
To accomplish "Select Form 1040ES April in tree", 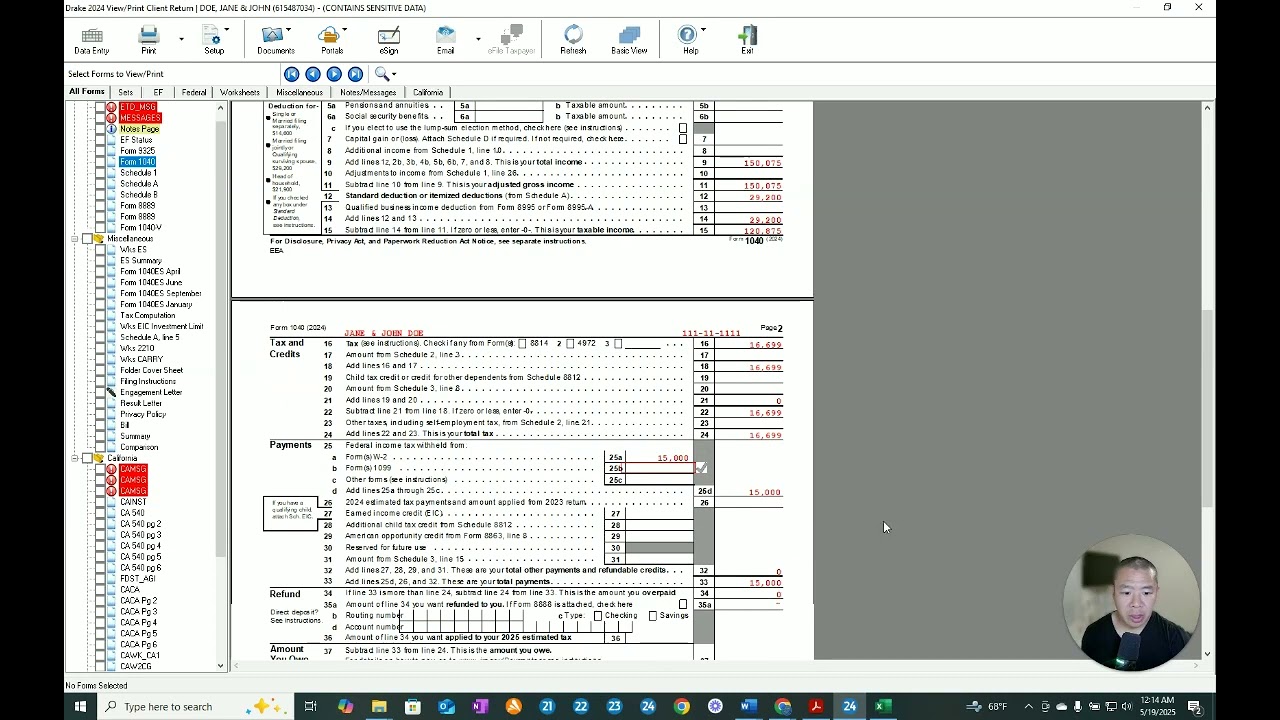I will [x=150, y=272].
